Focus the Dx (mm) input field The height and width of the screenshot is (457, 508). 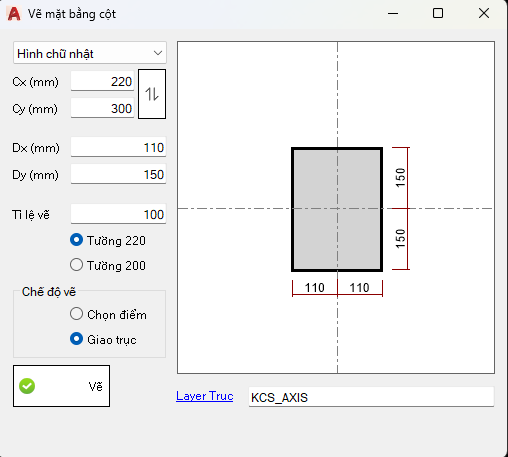[x=118, y=147]
